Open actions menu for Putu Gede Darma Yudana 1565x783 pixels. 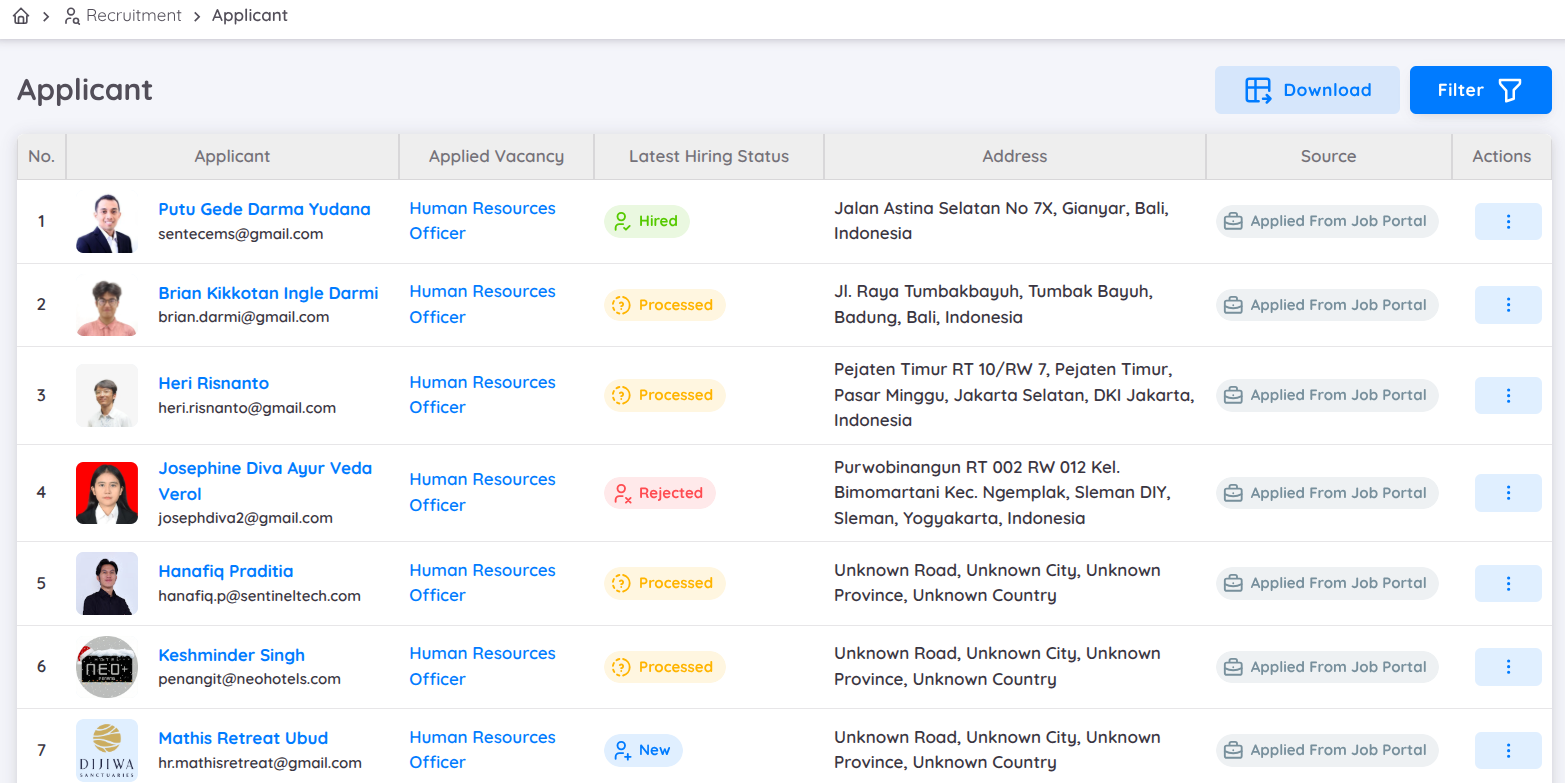[x=1508, y=221]
